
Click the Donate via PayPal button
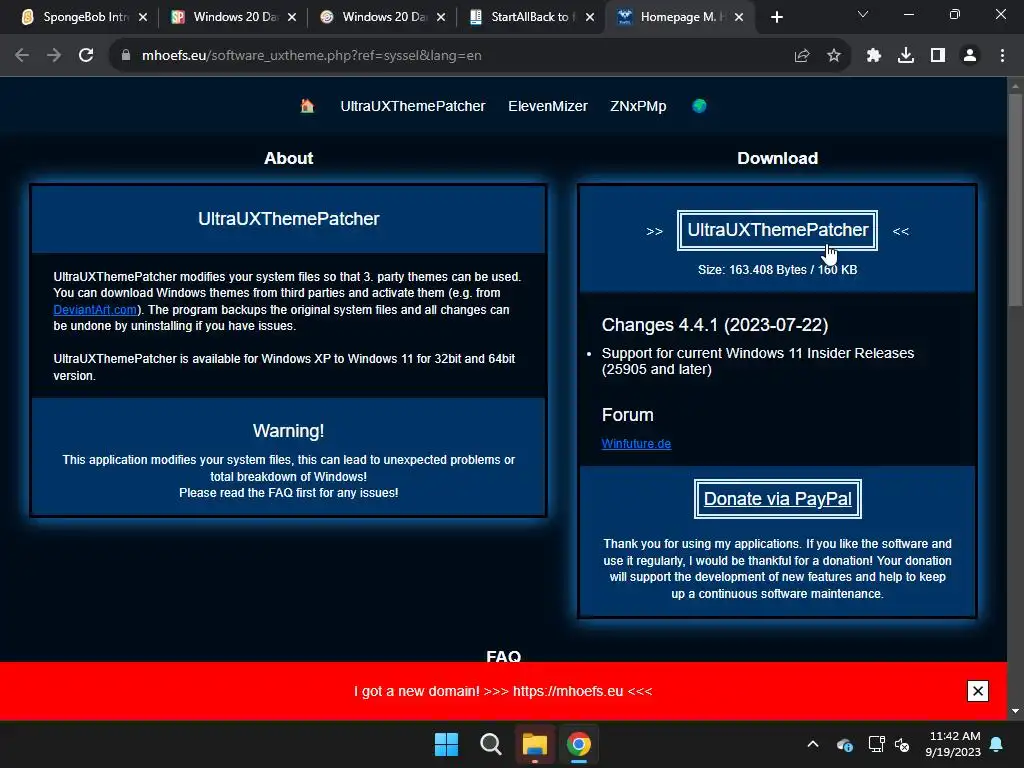(x=777, y=499)
